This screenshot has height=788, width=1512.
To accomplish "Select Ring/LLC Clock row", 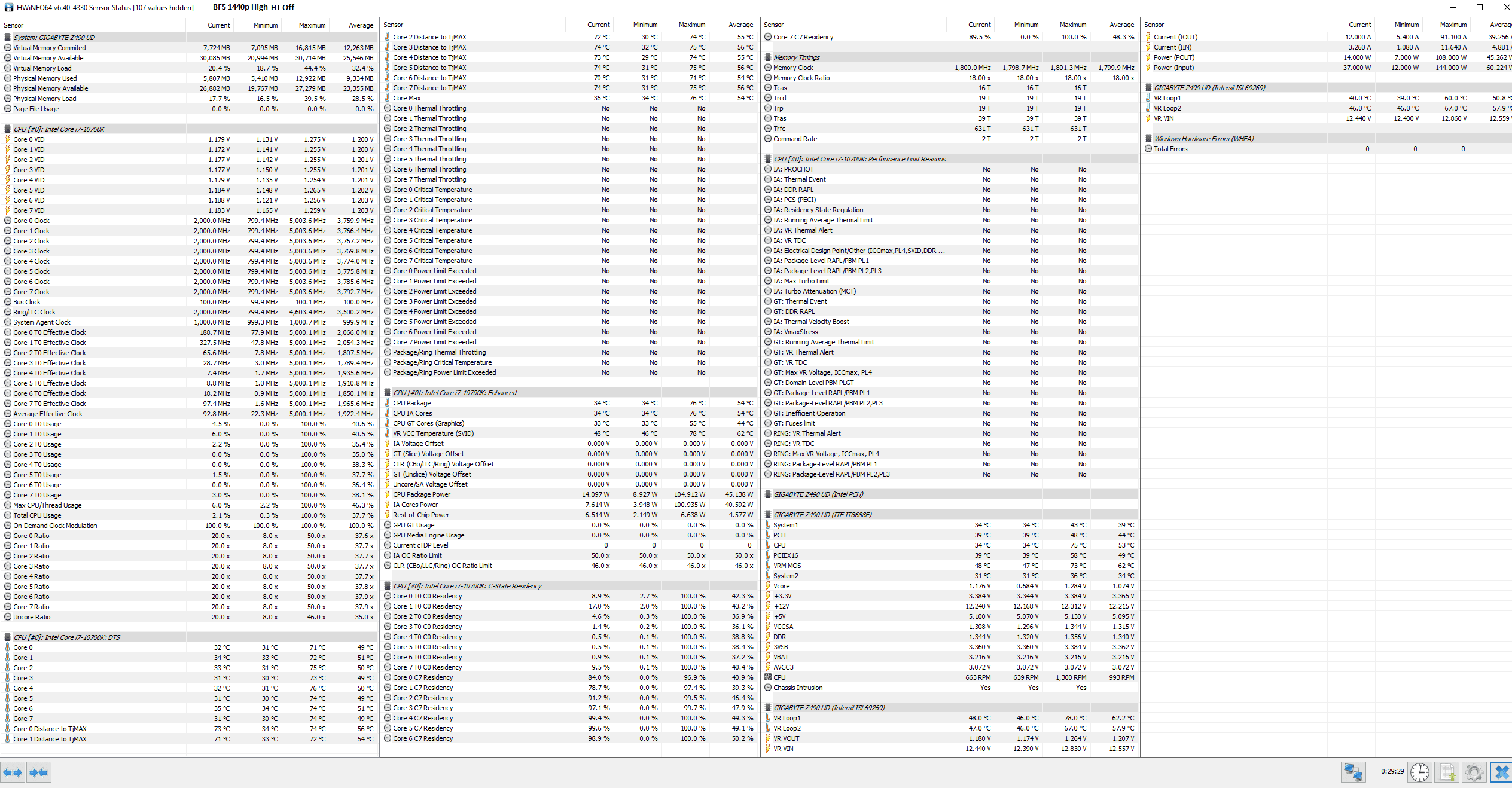I will click(189, 312).
